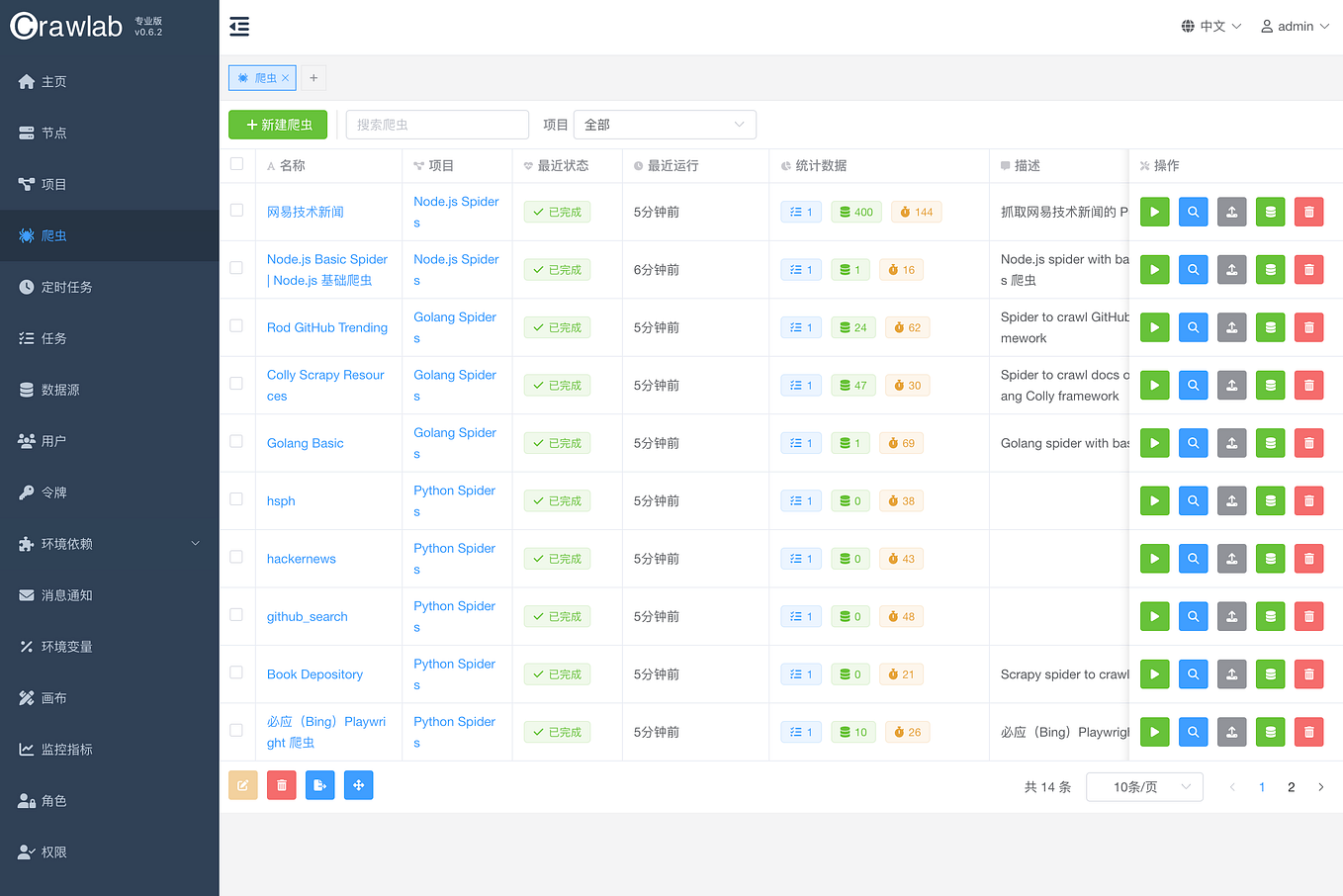Screen dimensions: 1343x896
Task: Delete the Book Depository spider
Action: (x=1308, y=673)
